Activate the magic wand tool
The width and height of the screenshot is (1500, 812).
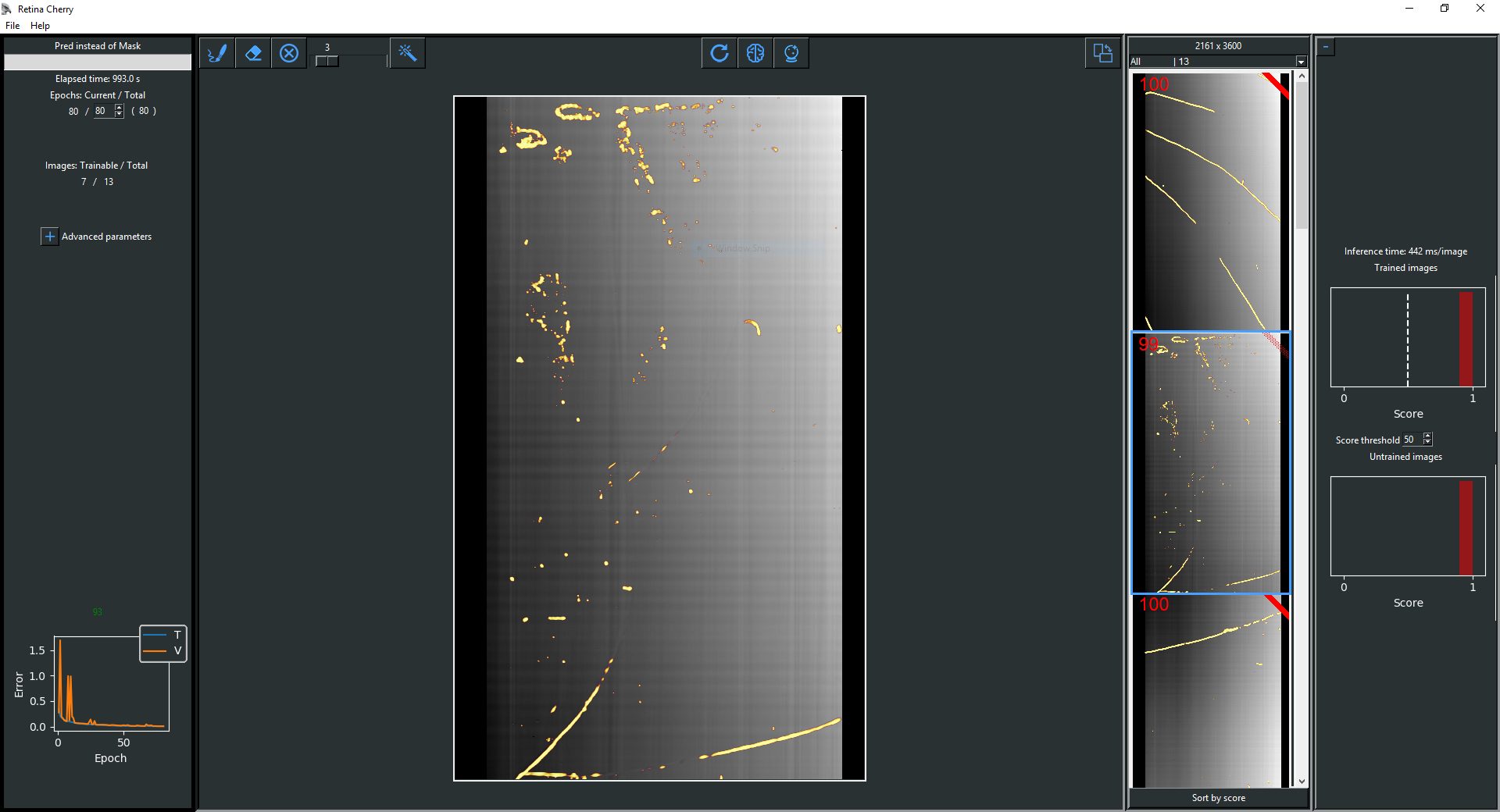(x=407, y=53)
